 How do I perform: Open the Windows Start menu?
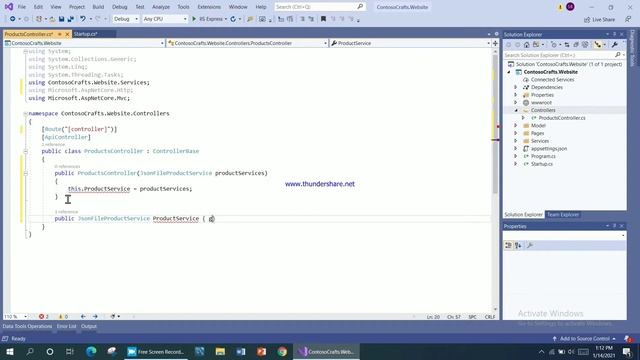point(10,351)
